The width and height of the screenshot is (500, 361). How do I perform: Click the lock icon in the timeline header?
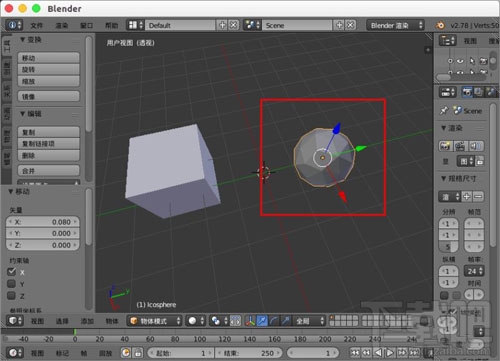pos(138,353)
